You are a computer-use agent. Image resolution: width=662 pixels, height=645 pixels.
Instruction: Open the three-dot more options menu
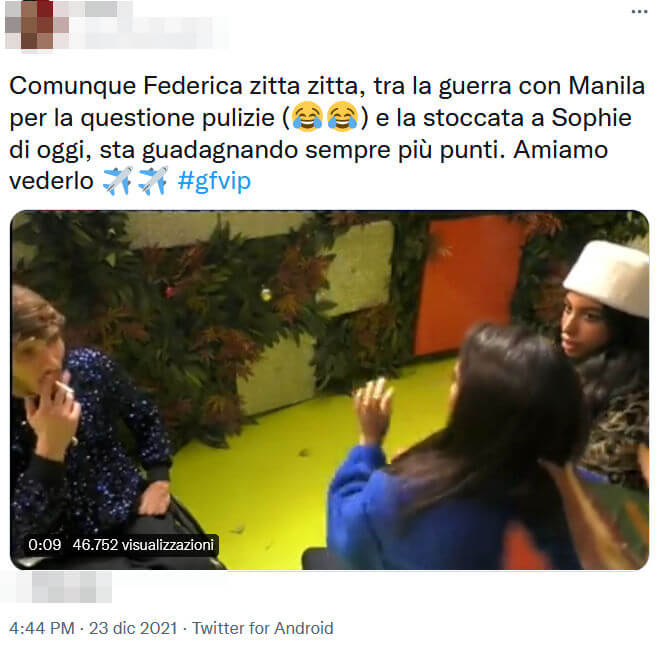coord(639,12)
